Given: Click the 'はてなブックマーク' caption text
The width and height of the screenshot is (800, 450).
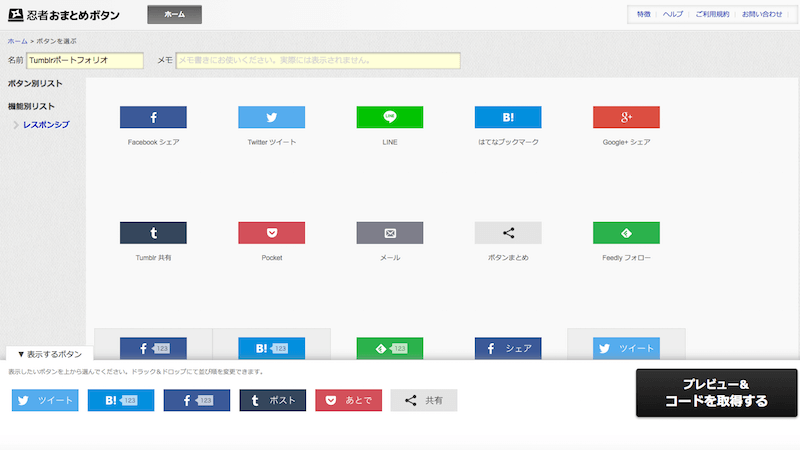Looking at the screenshot, I should tap(508, 142).
